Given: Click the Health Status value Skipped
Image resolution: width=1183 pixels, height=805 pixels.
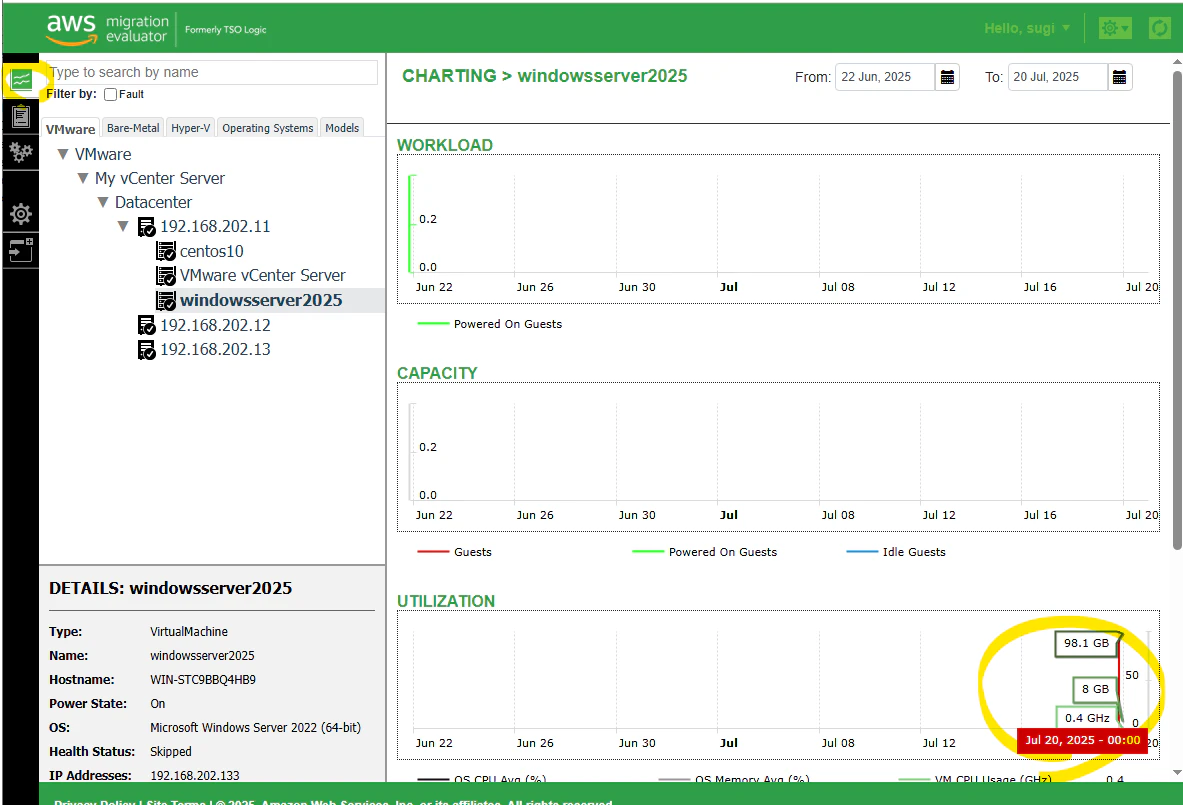Looking at the screenshot, I should [171, 751].
